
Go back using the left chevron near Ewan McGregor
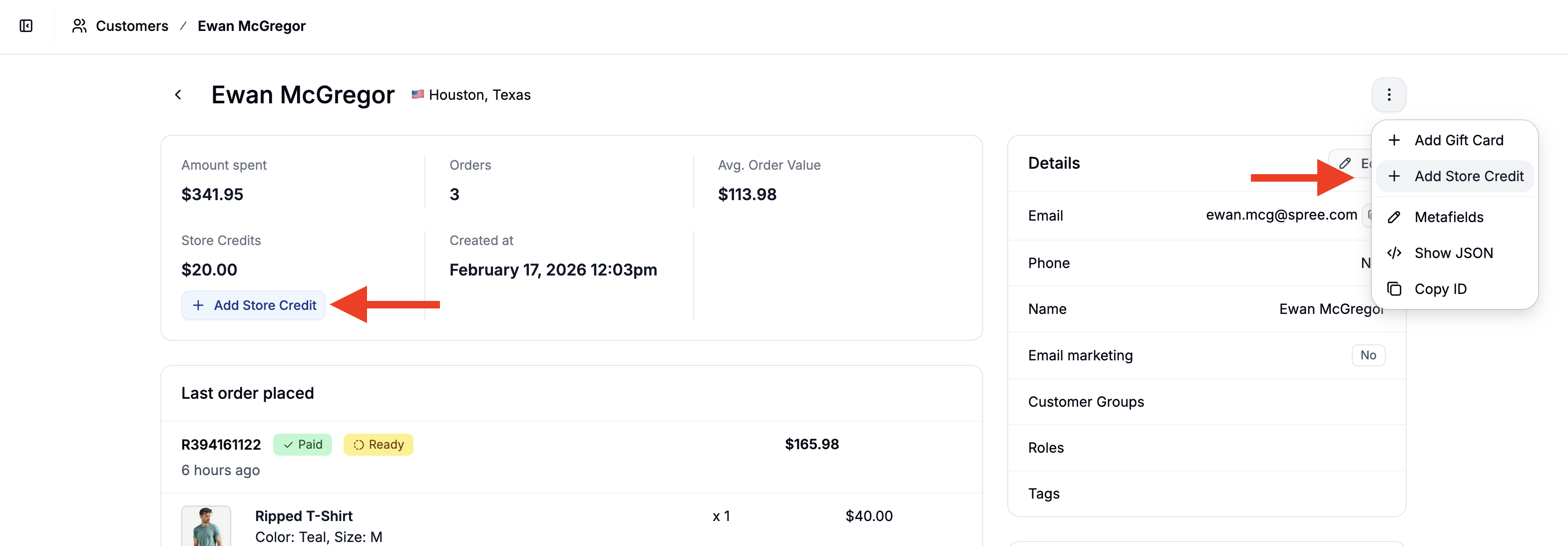click(x=178, y=94)
